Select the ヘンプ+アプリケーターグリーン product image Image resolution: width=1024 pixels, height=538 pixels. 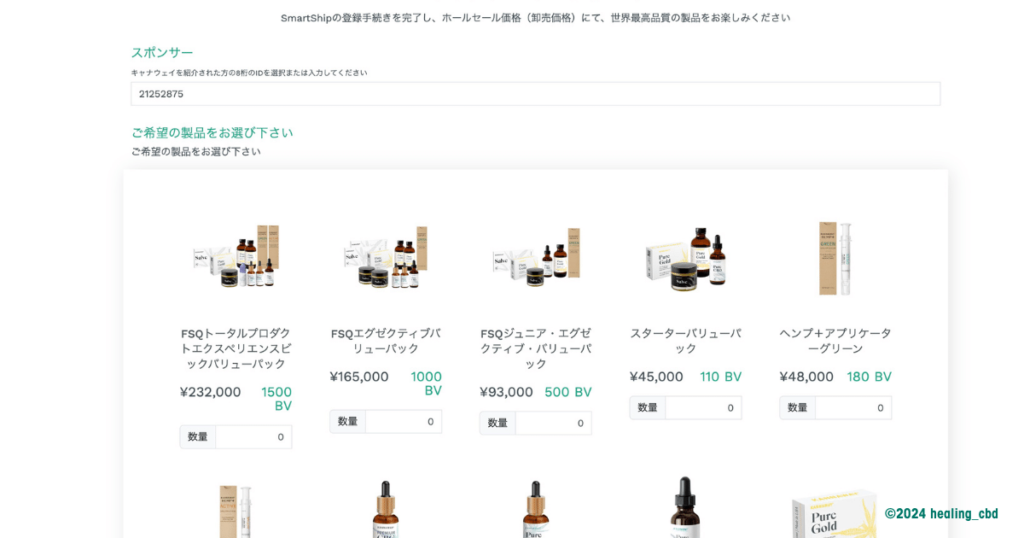(835, 258)
